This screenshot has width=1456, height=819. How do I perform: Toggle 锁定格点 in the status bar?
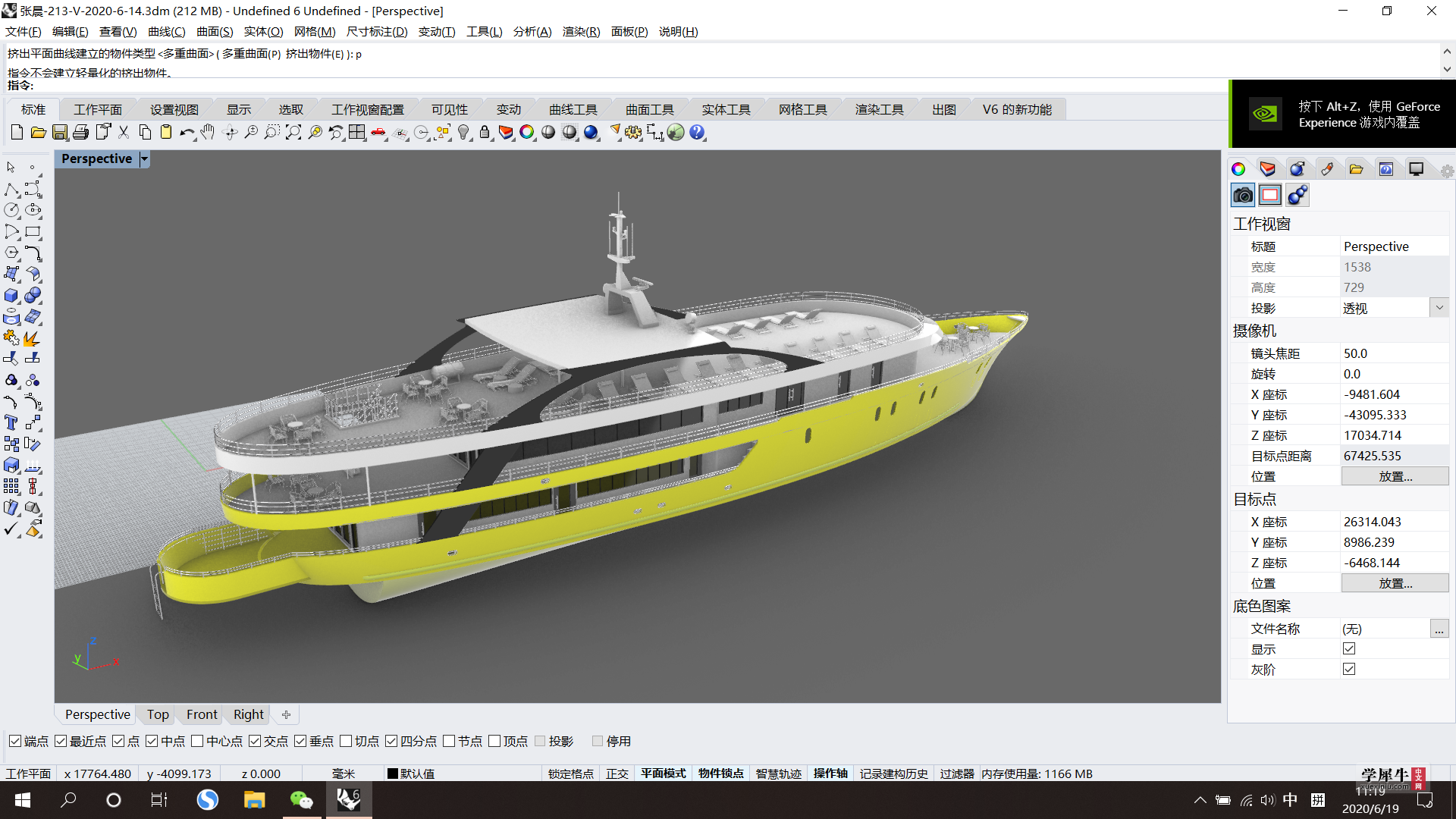571,773
